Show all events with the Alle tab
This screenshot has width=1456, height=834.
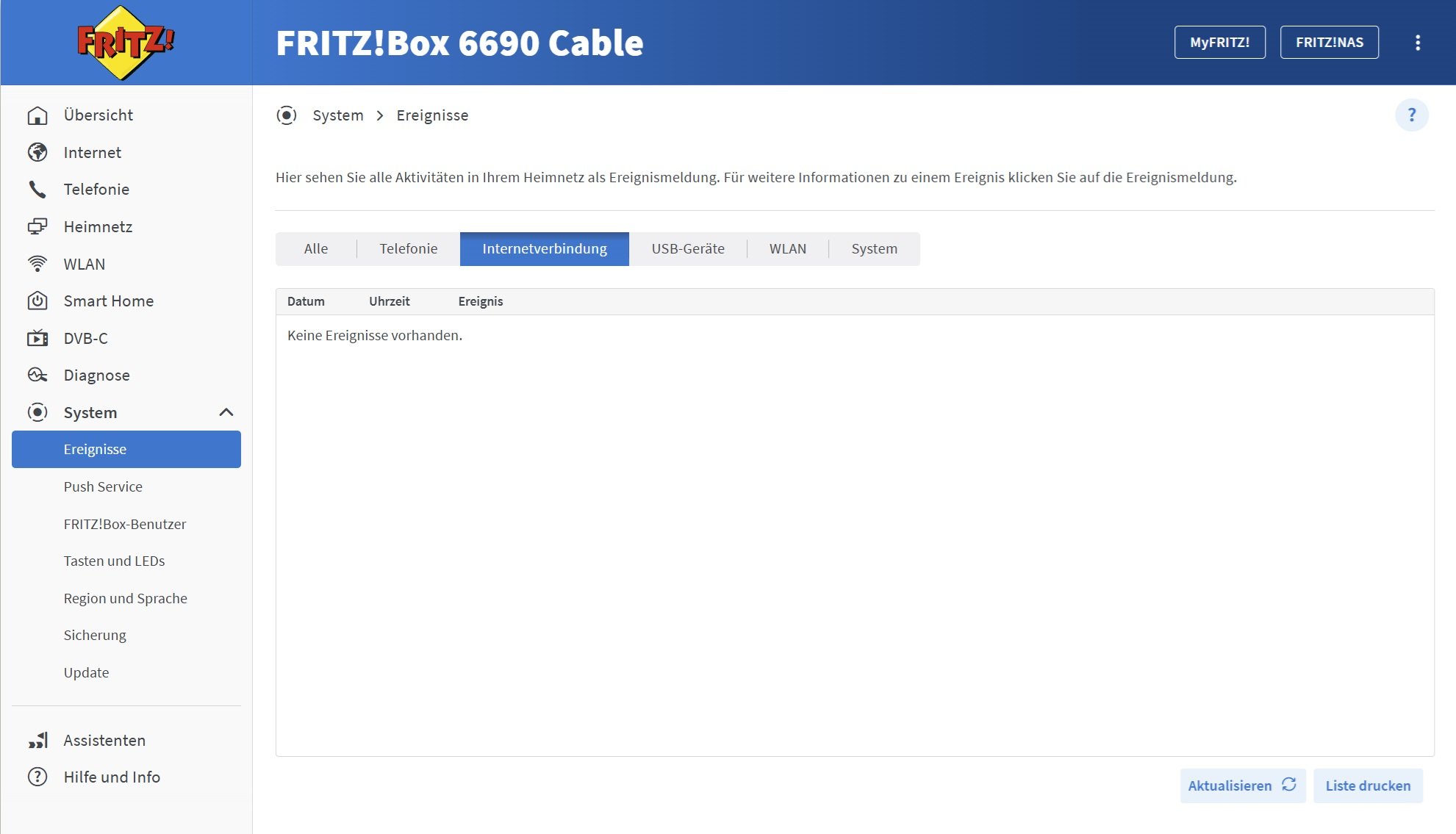pos(315,248)
